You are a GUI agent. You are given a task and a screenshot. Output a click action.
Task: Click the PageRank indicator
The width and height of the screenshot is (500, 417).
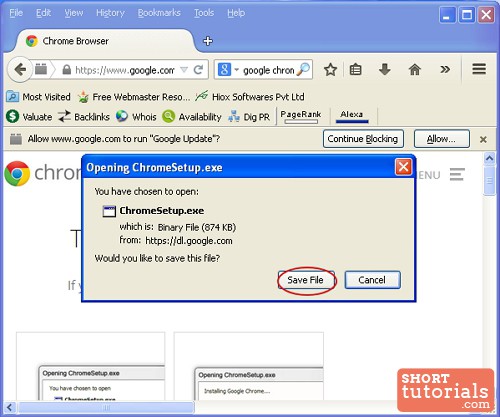coord(301,116)
